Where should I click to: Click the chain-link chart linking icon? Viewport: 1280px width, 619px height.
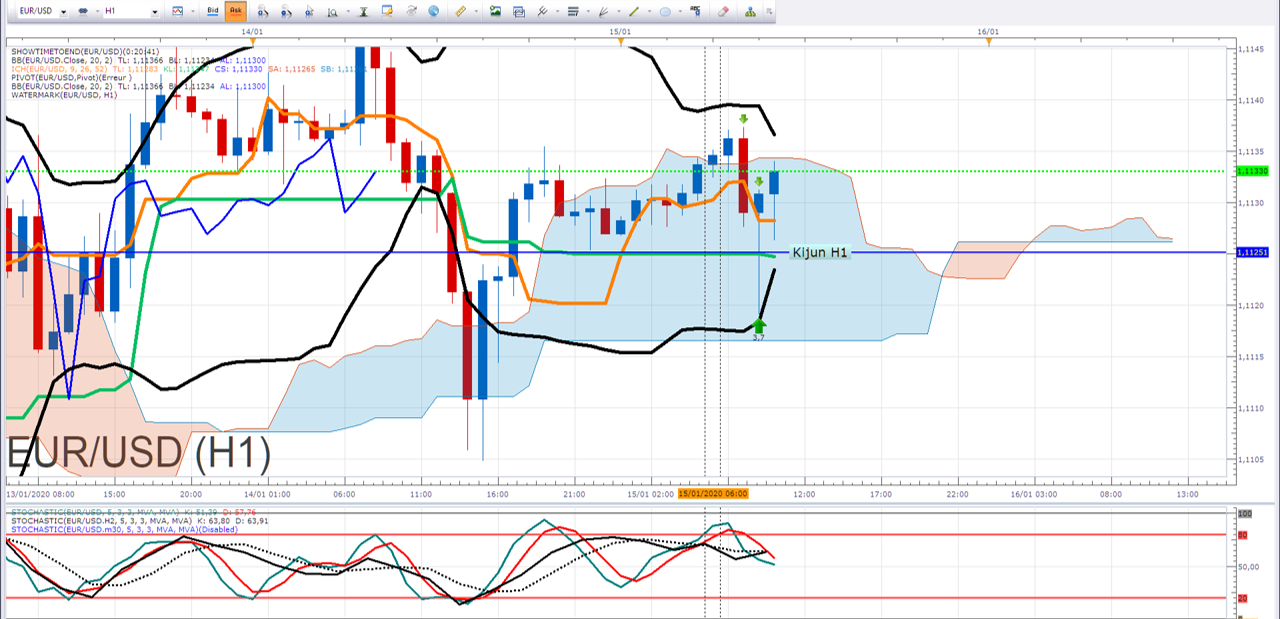84,11
